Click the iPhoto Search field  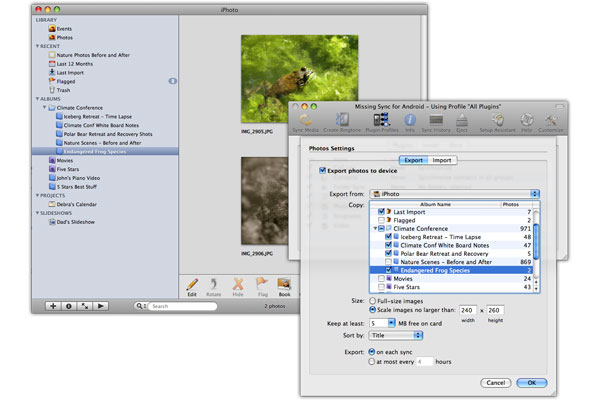(x=182, y=306)
